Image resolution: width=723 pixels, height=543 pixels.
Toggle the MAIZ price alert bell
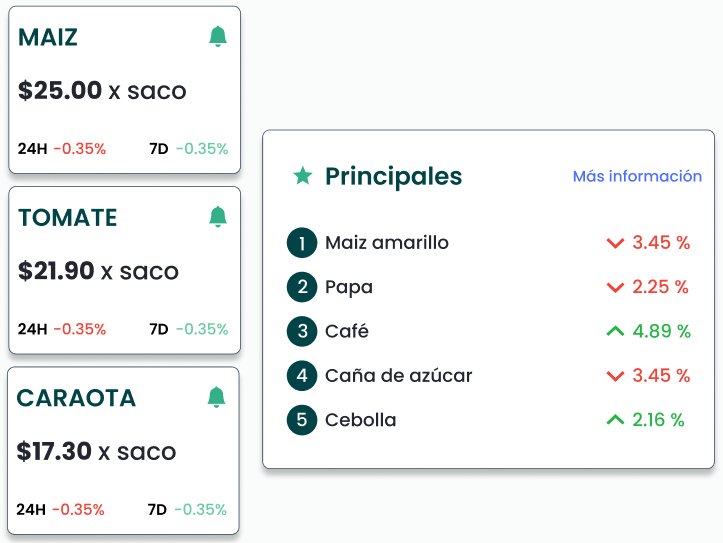coord(218,37)
